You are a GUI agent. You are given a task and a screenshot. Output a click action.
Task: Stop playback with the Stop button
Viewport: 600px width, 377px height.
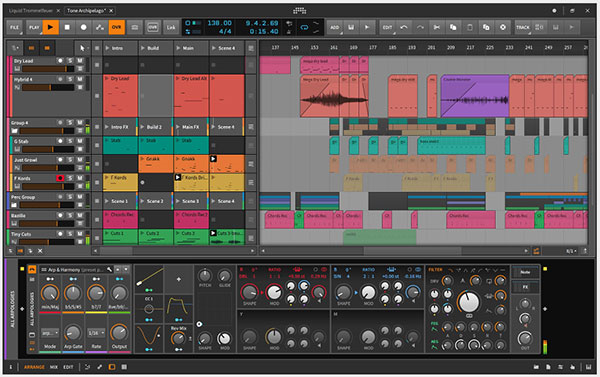click(67, 27)
